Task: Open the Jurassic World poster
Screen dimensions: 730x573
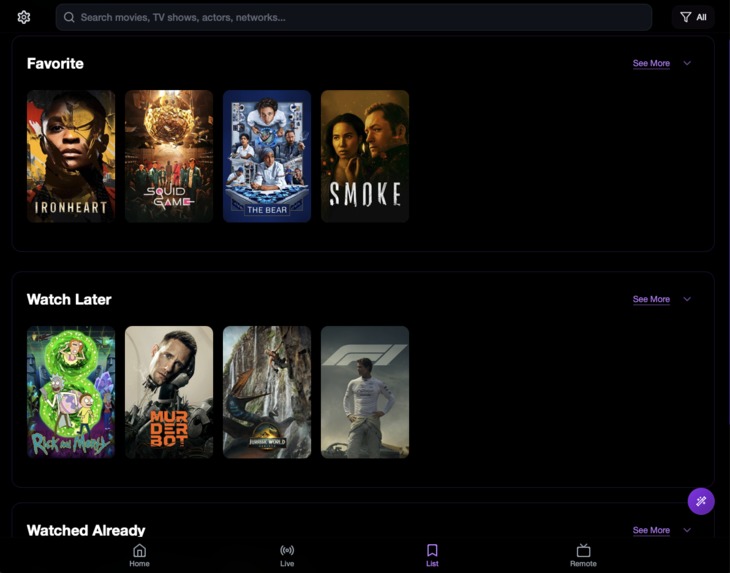Action: [x=267, y=392]
